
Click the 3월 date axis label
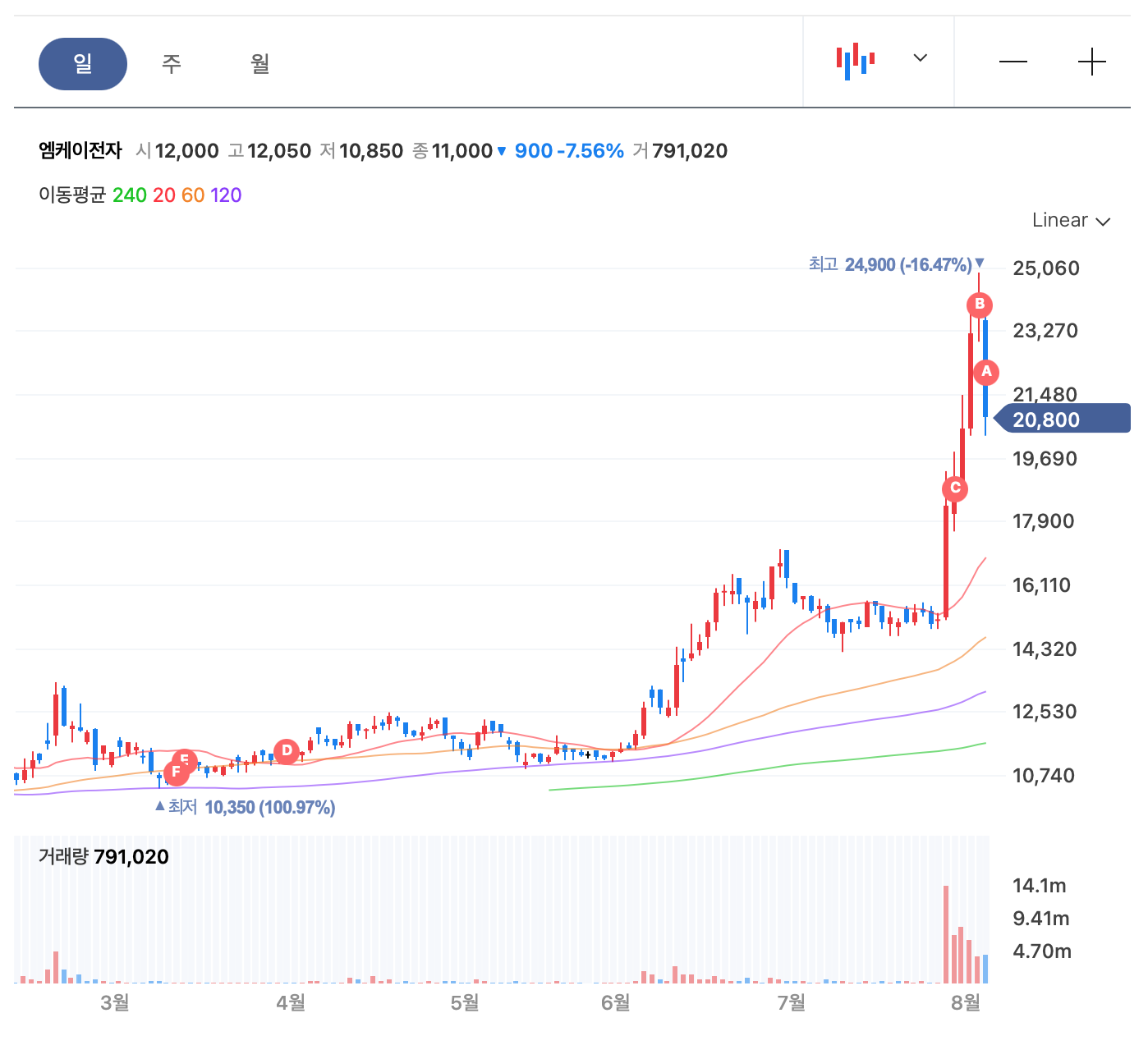115,1002
